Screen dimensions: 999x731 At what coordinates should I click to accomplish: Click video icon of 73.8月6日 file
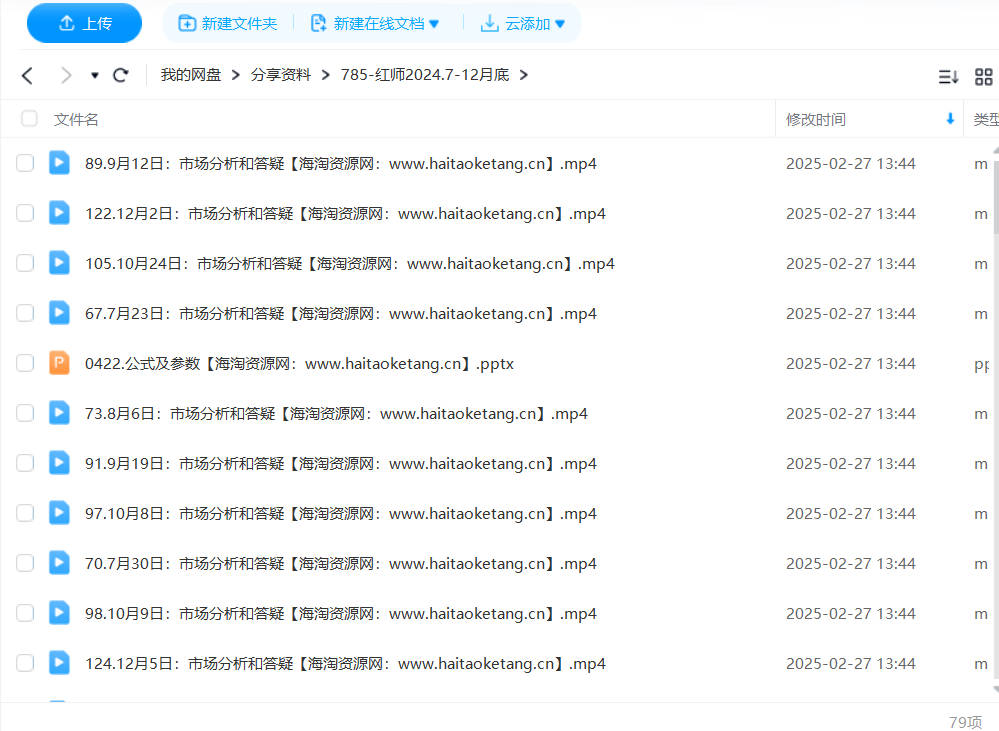[x=59, y=413]
